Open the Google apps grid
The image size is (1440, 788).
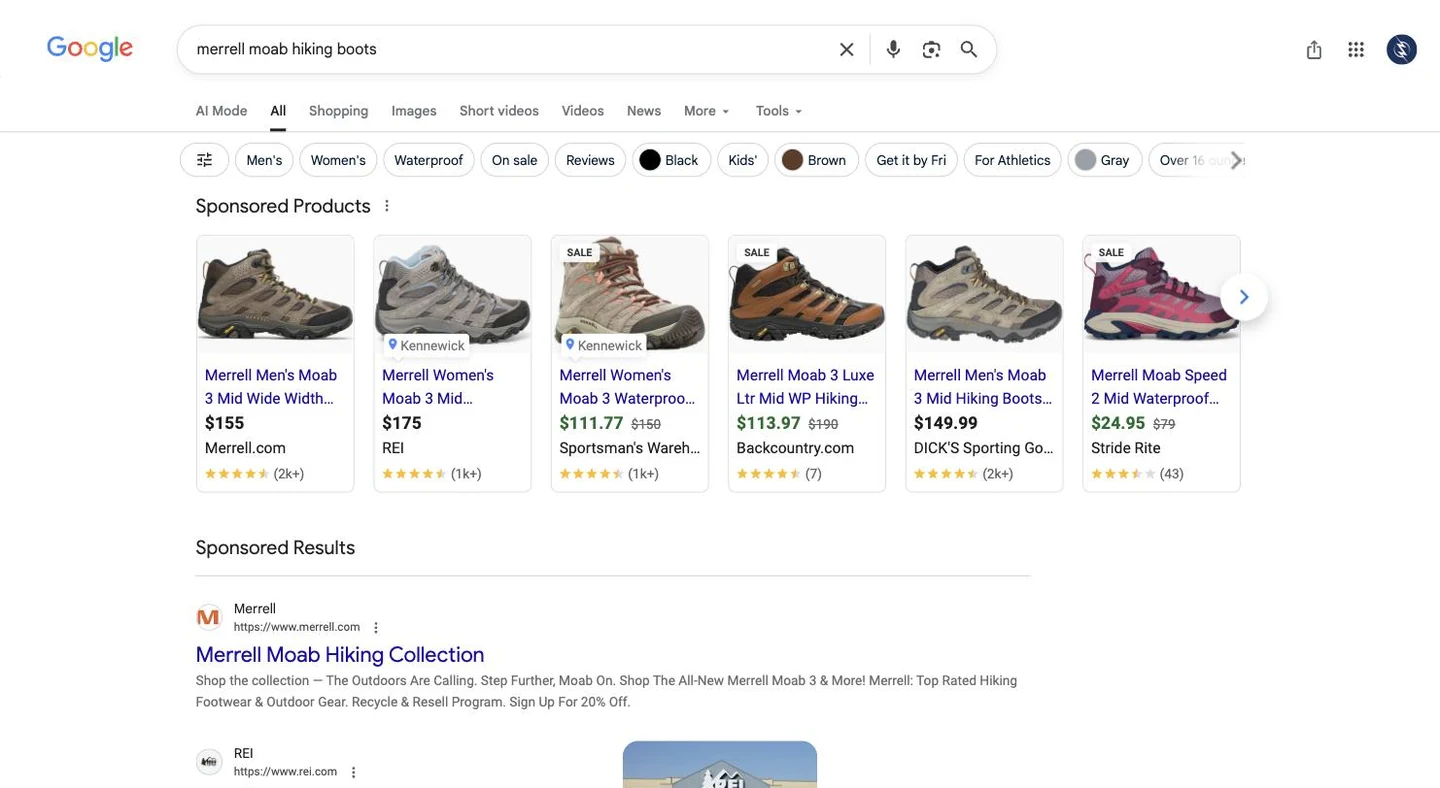coord(1356,49)
